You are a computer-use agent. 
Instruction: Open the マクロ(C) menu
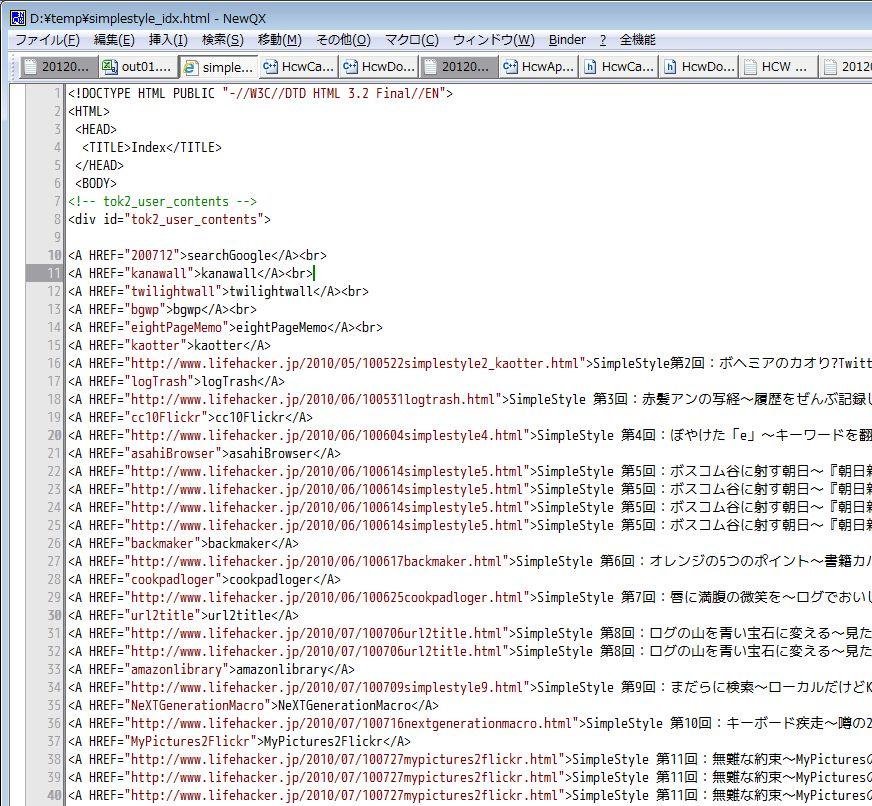click(x=411, y=40)
